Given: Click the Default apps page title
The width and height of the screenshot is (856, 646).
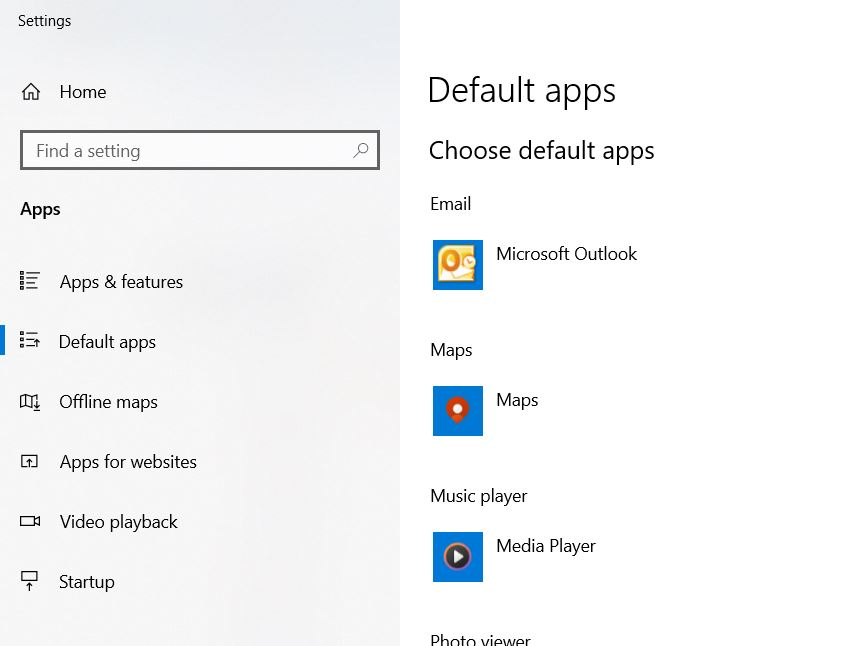Looking at the screenshot, I should (521, 91).
